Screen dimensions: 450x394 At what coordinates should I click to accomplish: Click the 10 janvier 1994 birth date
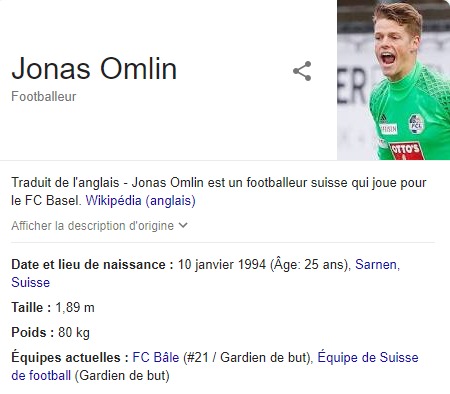click(222, 264)
